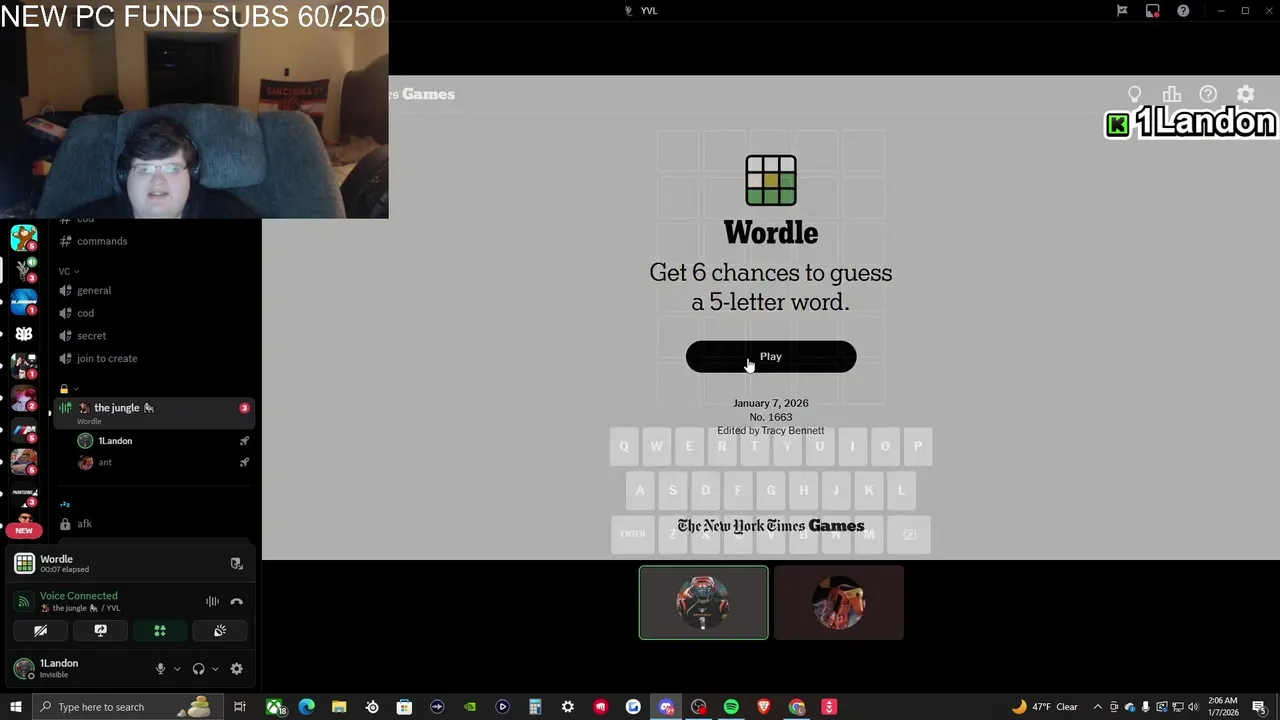
Task: Click the backspace key on Wordle keyboard
Action: [x=909, y=535]
